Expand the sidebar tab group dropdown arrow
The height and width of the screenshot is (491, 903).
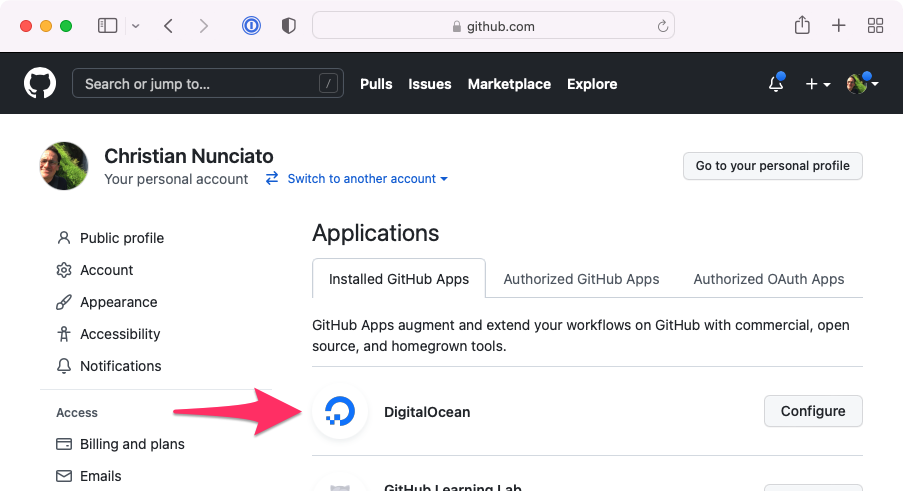click(x=135, y=26)
